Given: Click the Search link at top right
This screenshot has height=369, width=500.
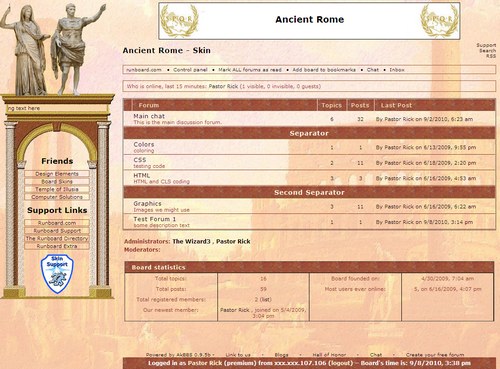Looking at the screenshot, I should click(x=487, y=51).
